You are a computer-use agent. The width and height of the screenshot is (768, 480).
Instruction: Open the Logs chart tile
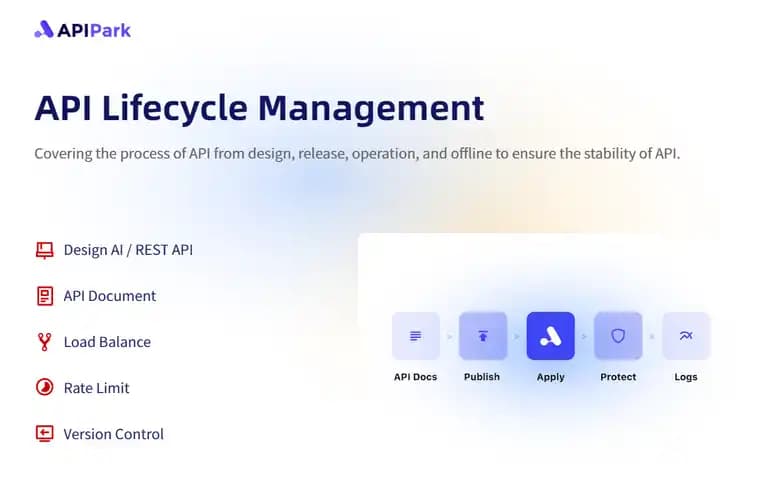[686, 336]
